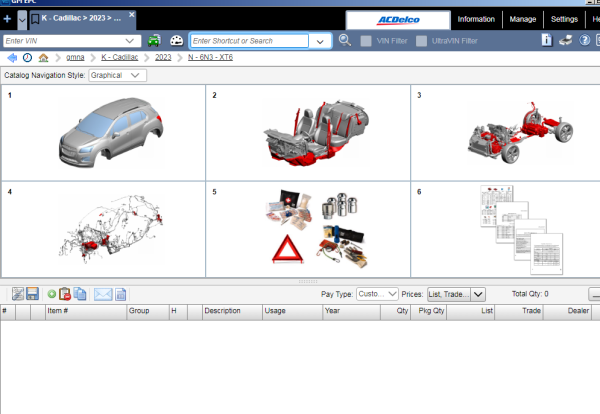Click the magnifying glass search icon
Image resolution: width=600 pixels, height=414 pixels.
(345, 40)
